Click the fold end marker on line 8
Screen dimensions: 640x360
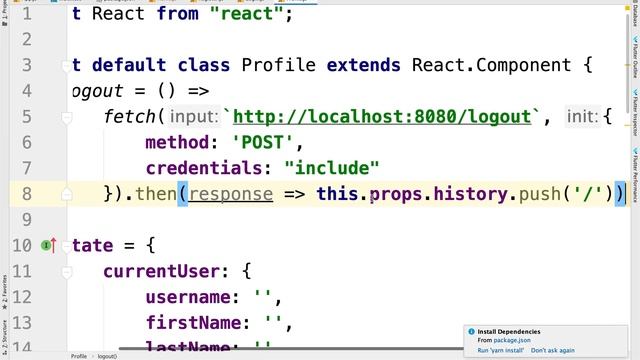(x=66, y=194)
